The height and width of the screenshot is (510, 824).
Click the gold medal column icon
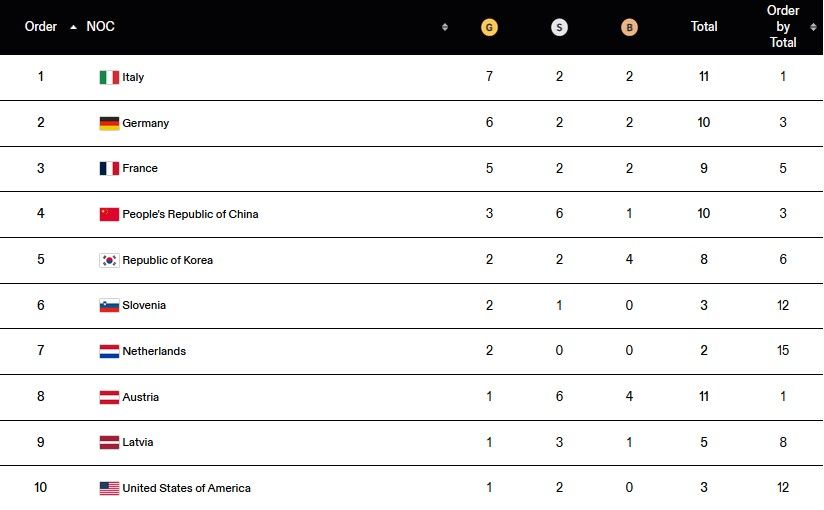pyautogui.click(x=489, y=27)
